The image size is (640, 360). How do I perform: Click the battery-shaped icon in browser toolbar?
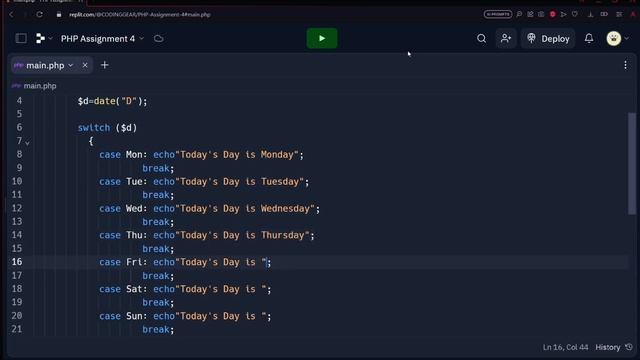(604, 14)
